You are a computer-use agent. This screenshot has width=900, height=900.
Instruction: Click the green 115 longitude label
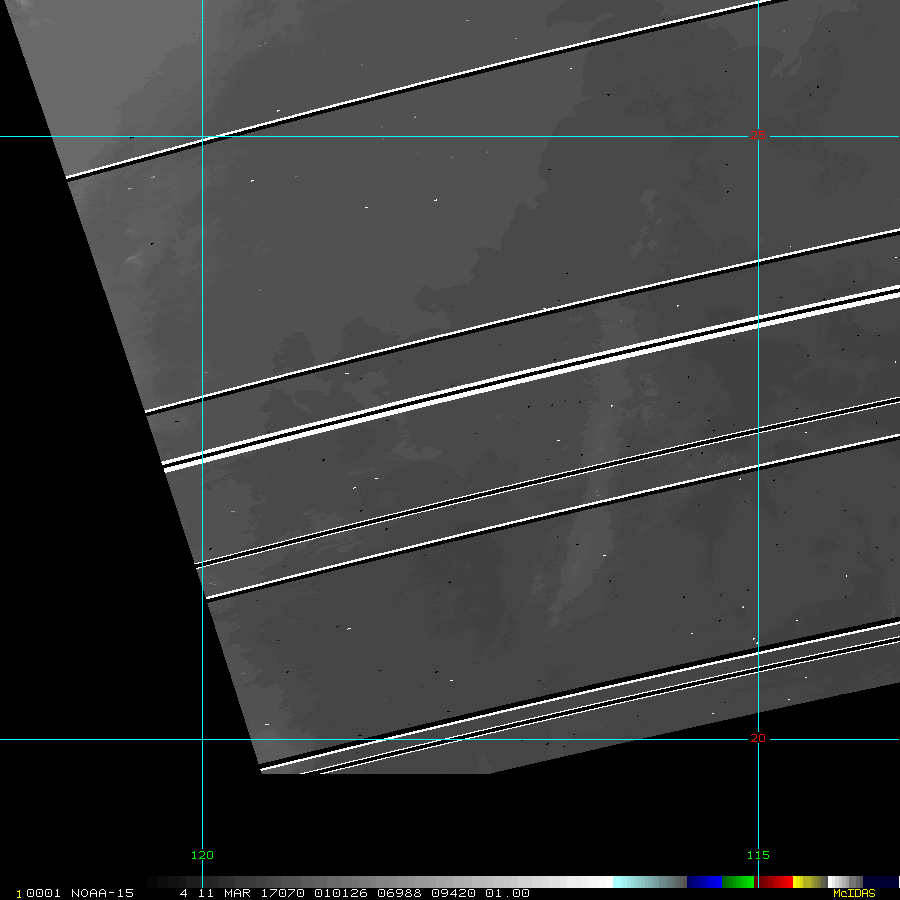[758, 855]
